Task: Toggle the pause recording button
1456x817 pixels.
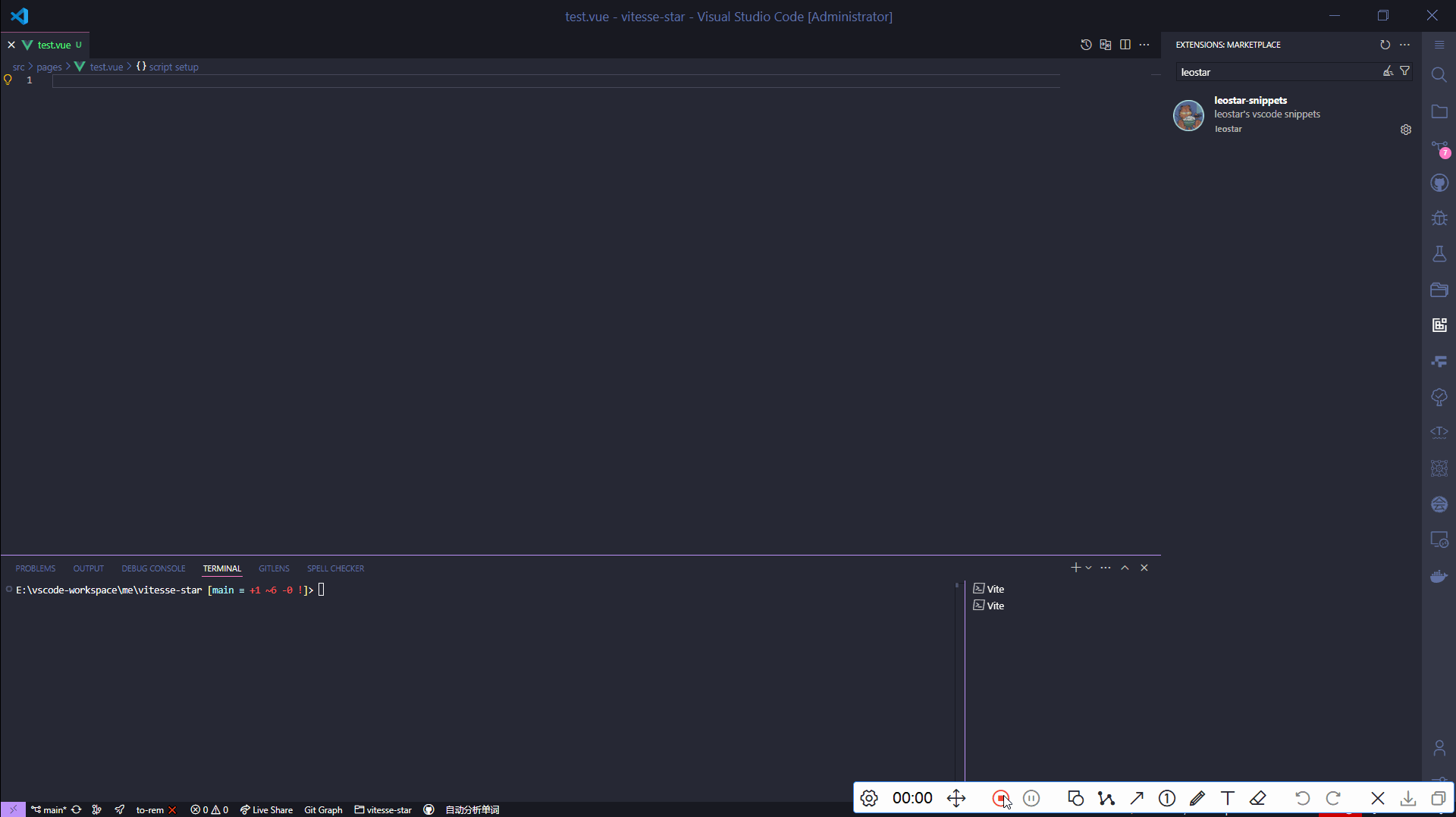Action: tap(1031, 798)
